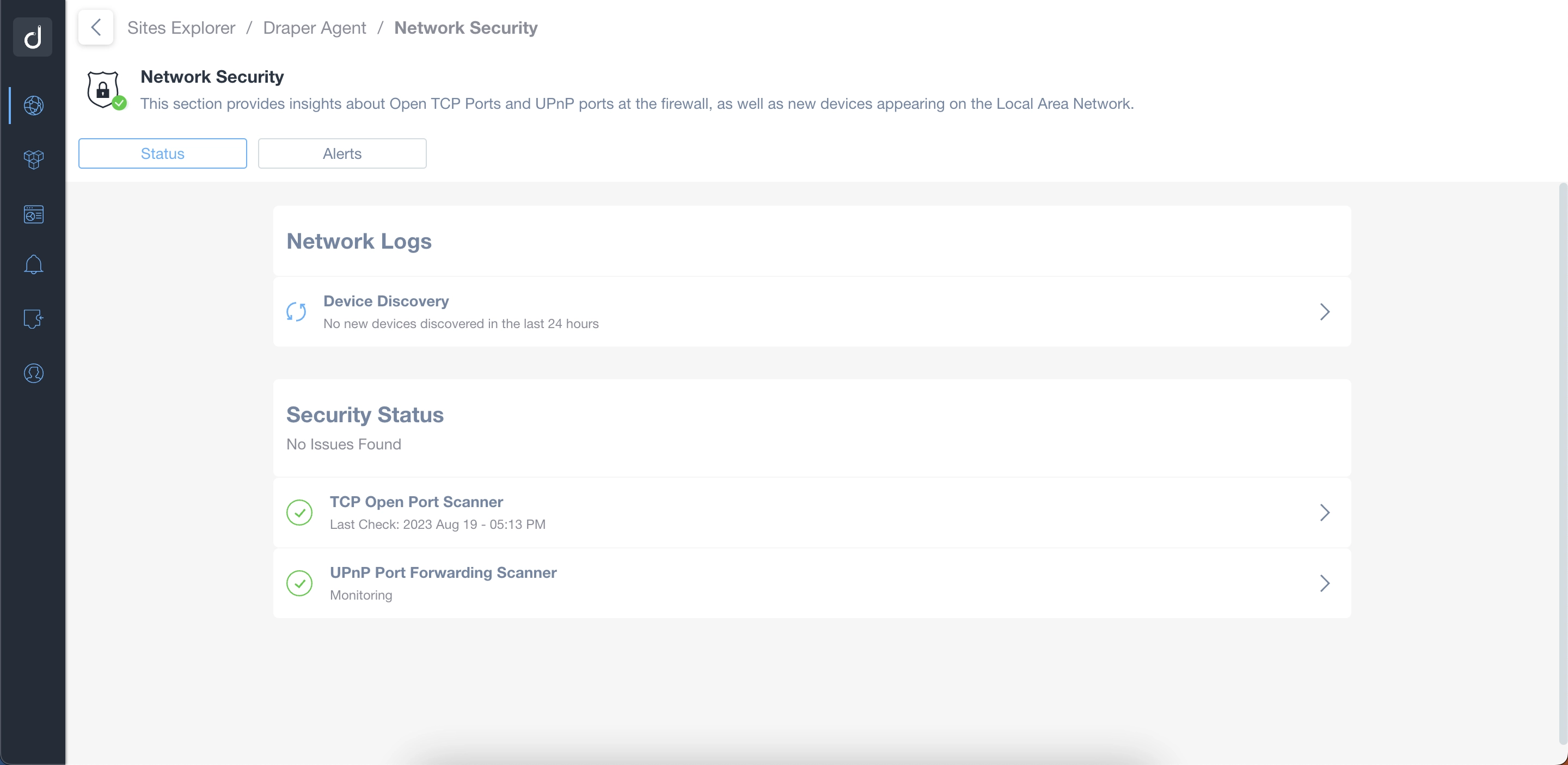Open the cubes Apps icon in sidebar
Viewport: 1568px width, 765px height.
click(33, 159)
